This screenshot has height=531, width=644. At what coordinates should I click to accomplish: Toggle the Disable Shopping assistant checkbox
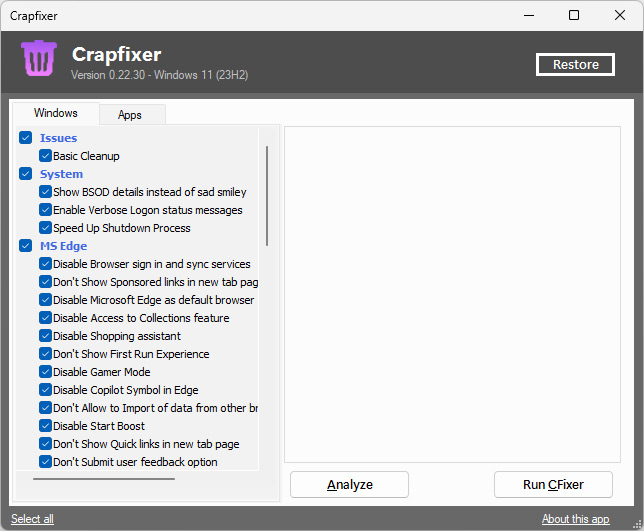coord(45,336)
